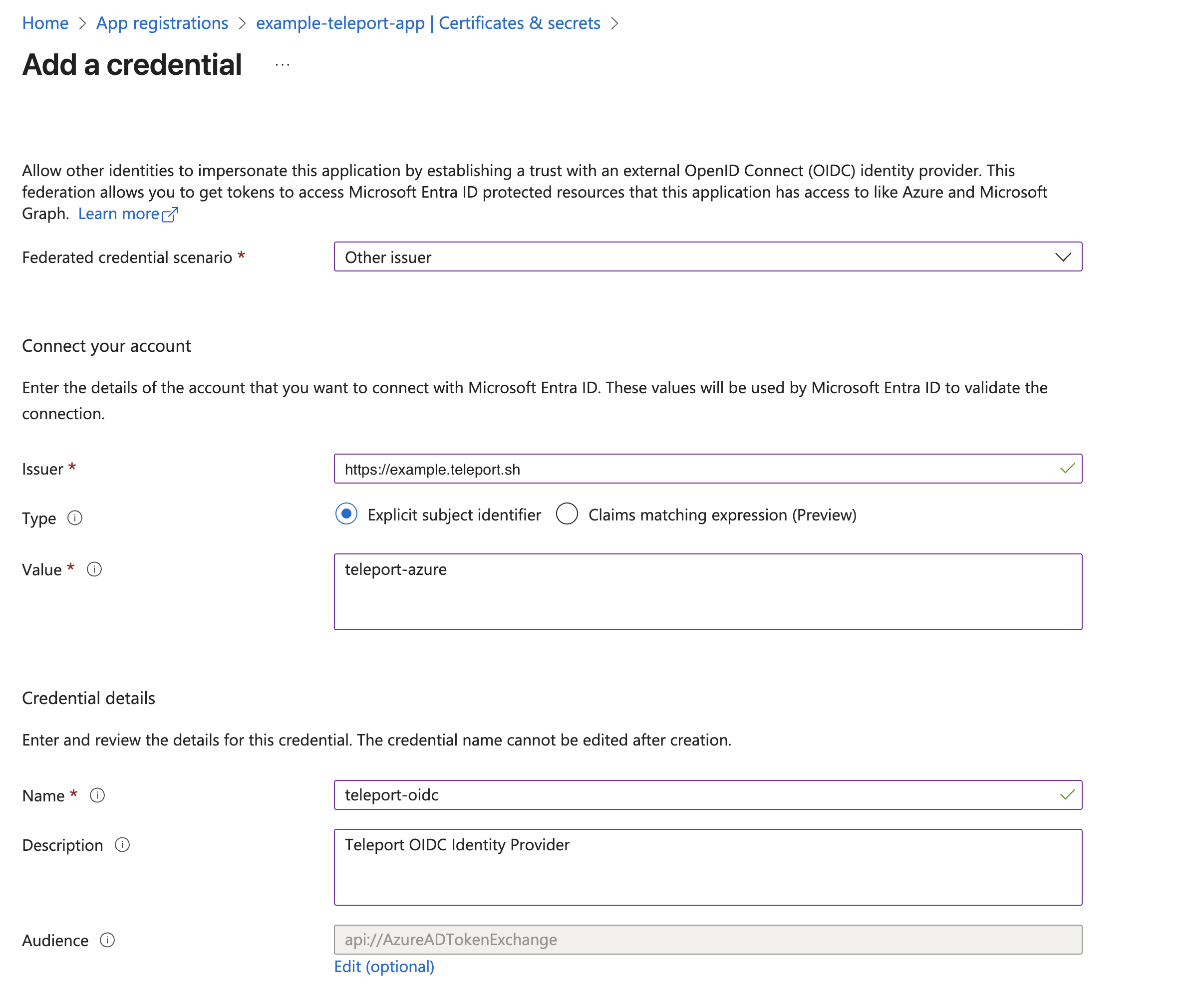Viewport: 1191px width, 1008px height.
Task: Select Claims matching expression (Preview)
Action: [x=567, y=514]
